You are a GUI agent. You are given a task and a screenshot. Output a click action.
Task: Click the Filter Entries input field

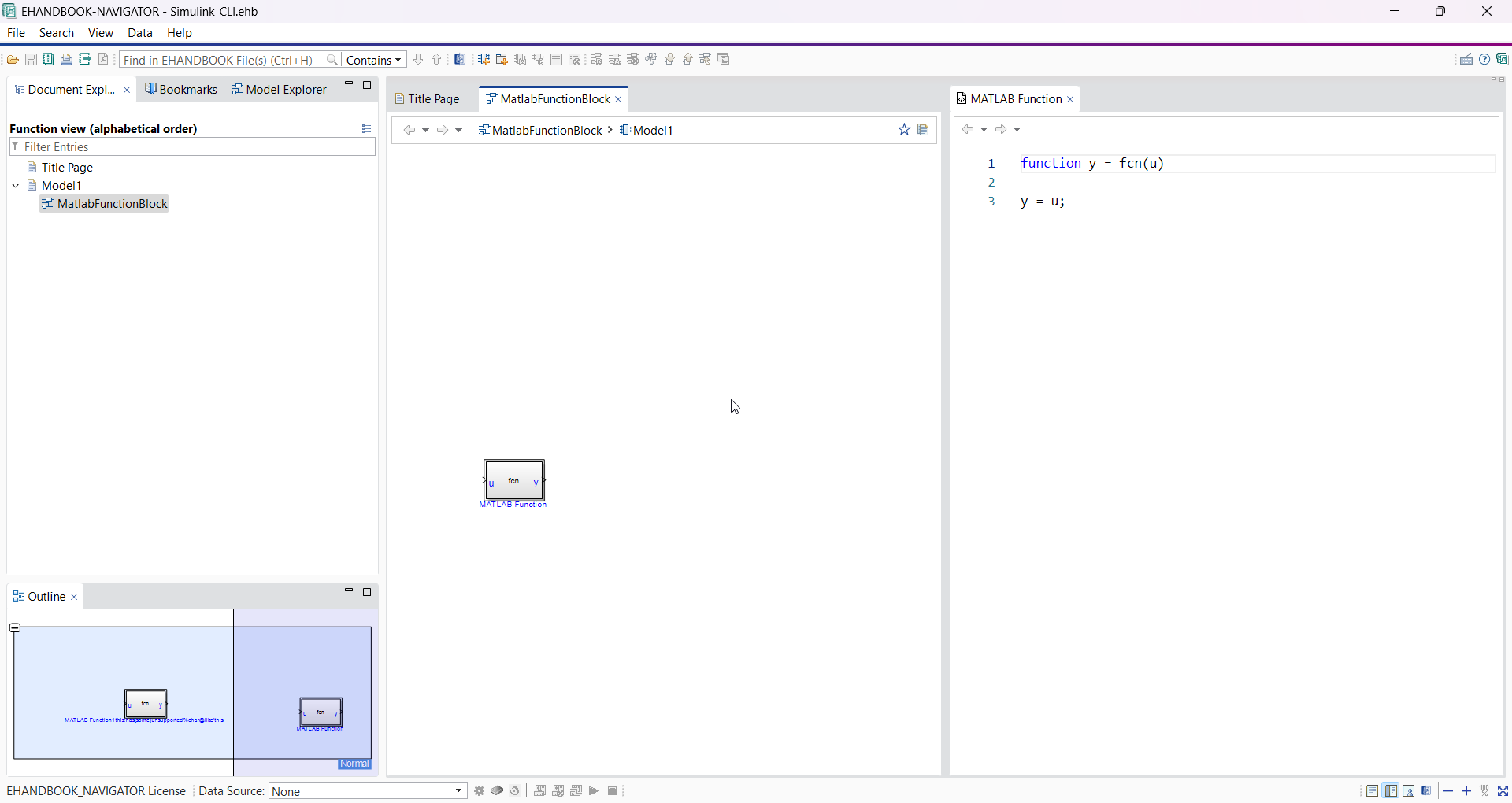pyautogui.click(x=193, y=147)
